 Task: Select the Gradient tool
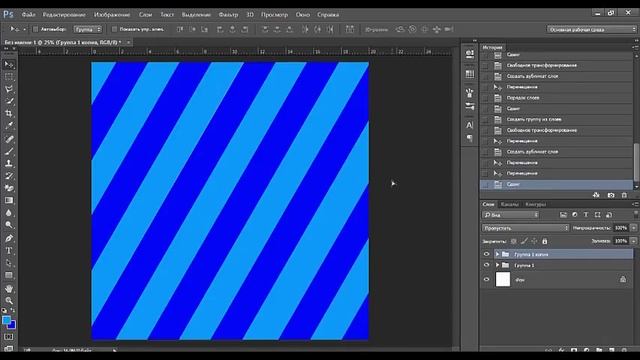(x=9, y=200)
